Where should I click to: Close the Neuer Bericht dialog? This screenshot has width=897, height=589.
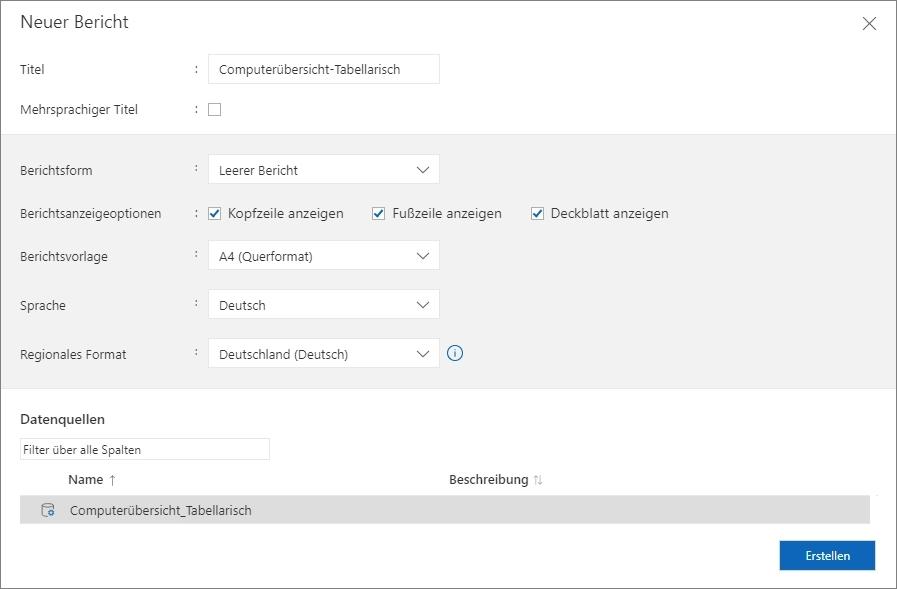pos(868,24)
